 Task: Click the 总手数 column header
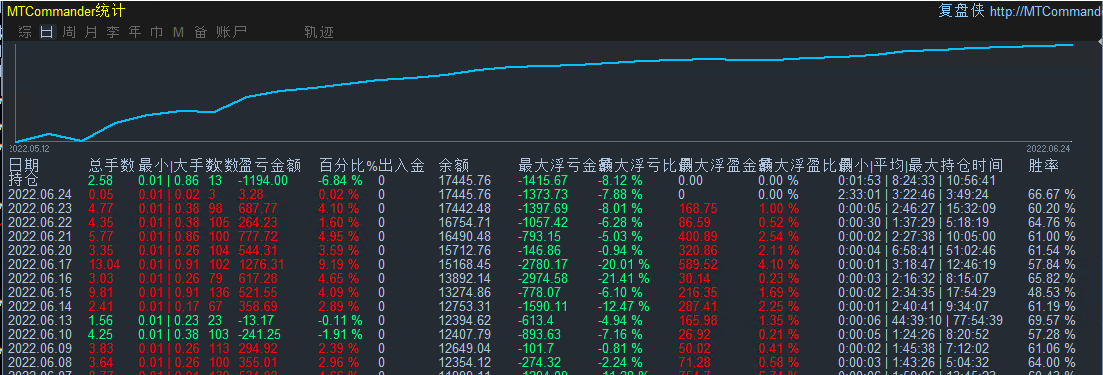111,165
